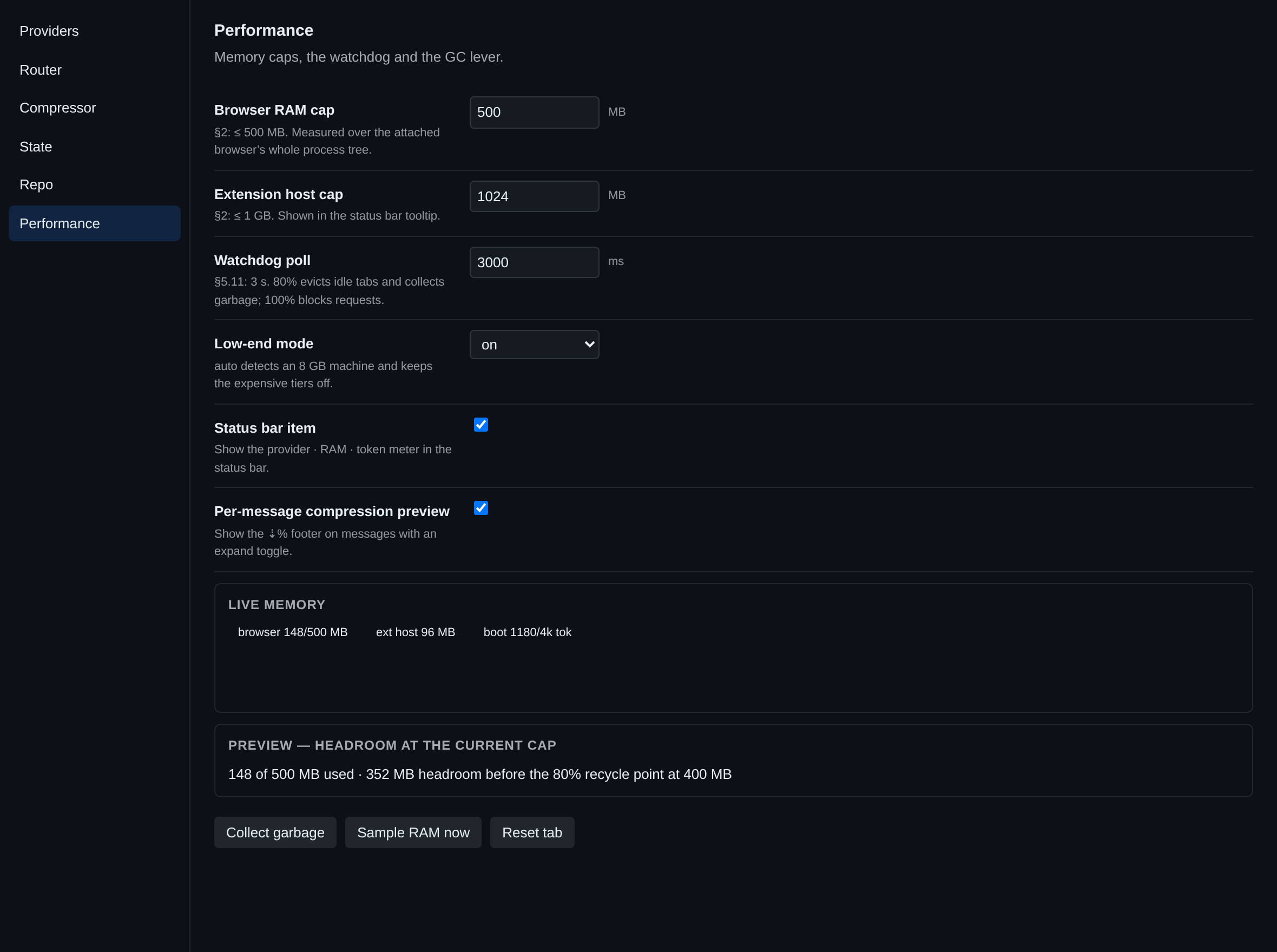1277x952 pixels.
Task: Select the Performance sidebar item
Action: (95, 223)
